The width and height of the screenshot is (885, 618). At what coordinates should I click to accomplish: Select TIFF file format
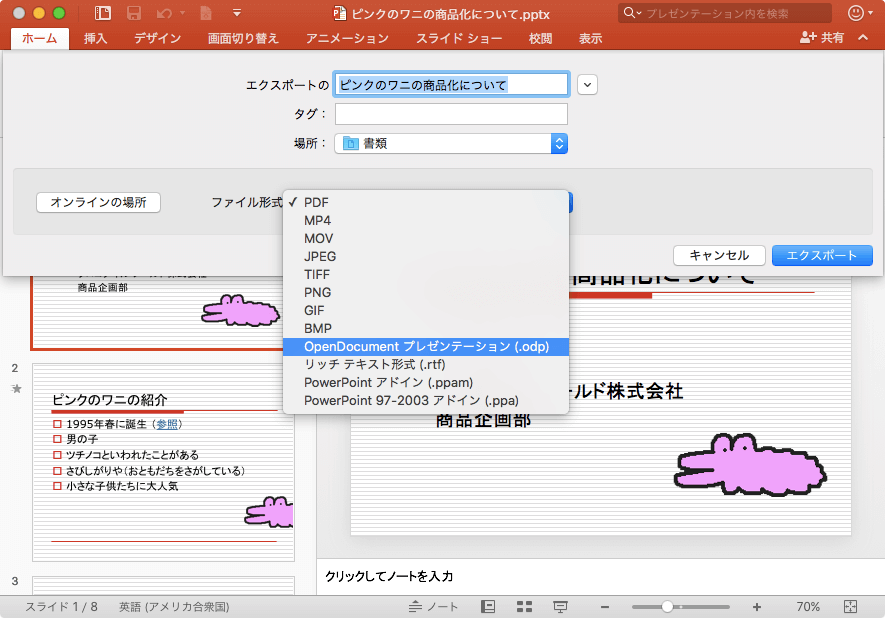pos(426,274)
